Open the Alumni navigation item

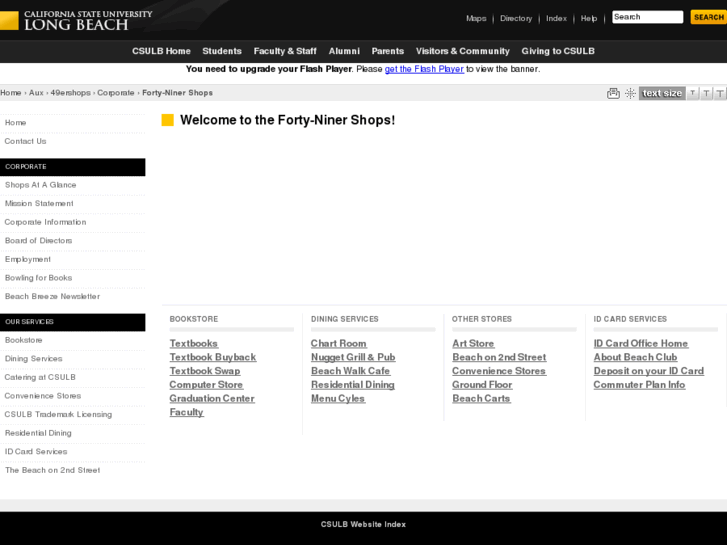pyautogui.click(x=344, y=51)
